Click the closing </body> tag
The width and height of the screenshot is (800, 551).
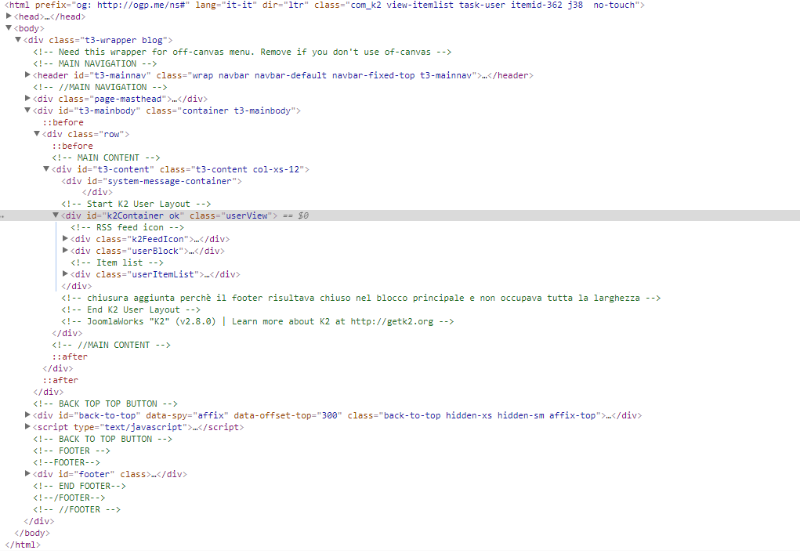pyautogui.click(x=32, y=533)
